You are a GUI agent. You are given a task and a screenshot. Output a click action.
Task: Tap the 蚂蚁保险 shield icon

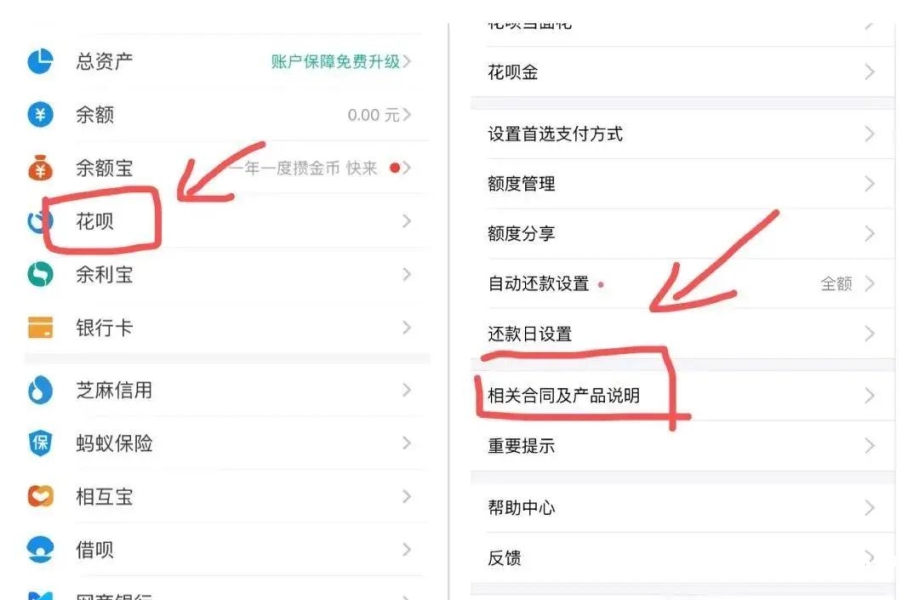click(40, 443)
